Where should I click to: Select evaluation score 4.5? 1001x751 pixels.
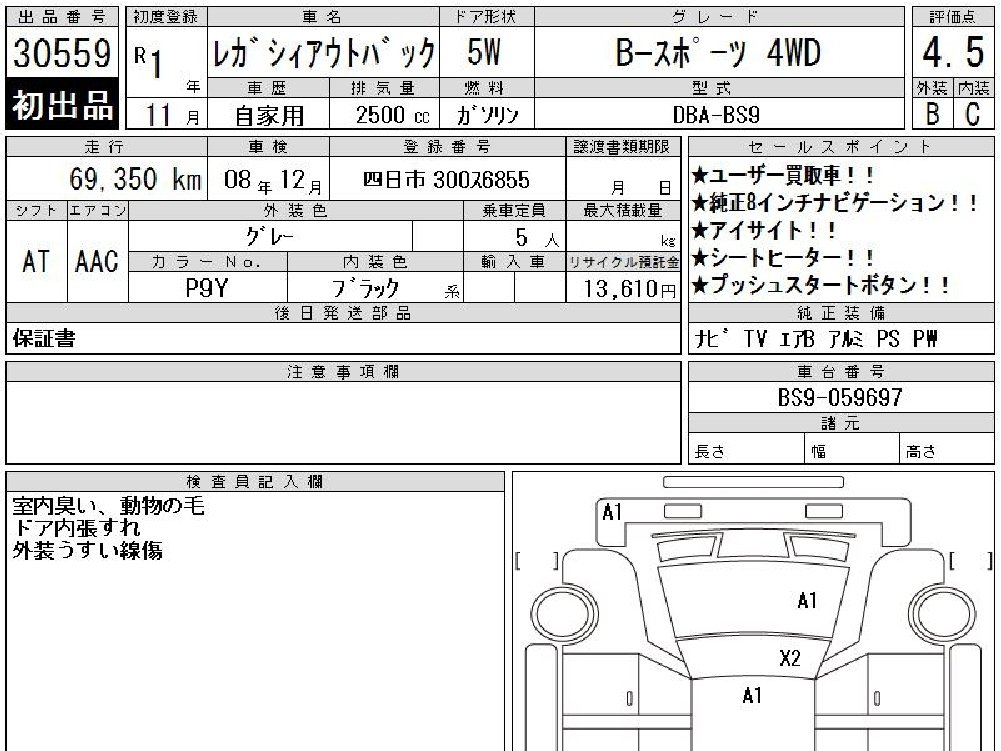point(952,52)
